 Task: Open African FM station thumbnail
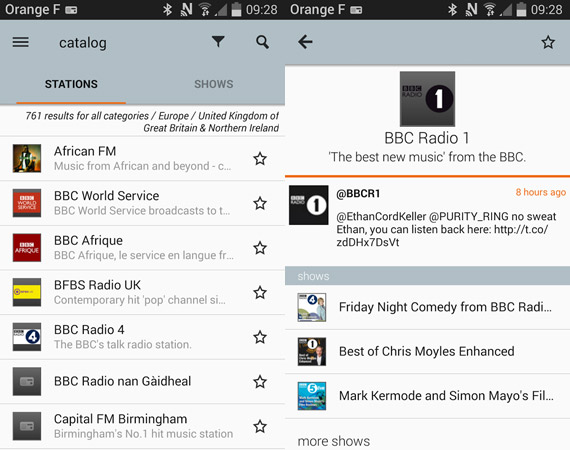click(27, 158)
